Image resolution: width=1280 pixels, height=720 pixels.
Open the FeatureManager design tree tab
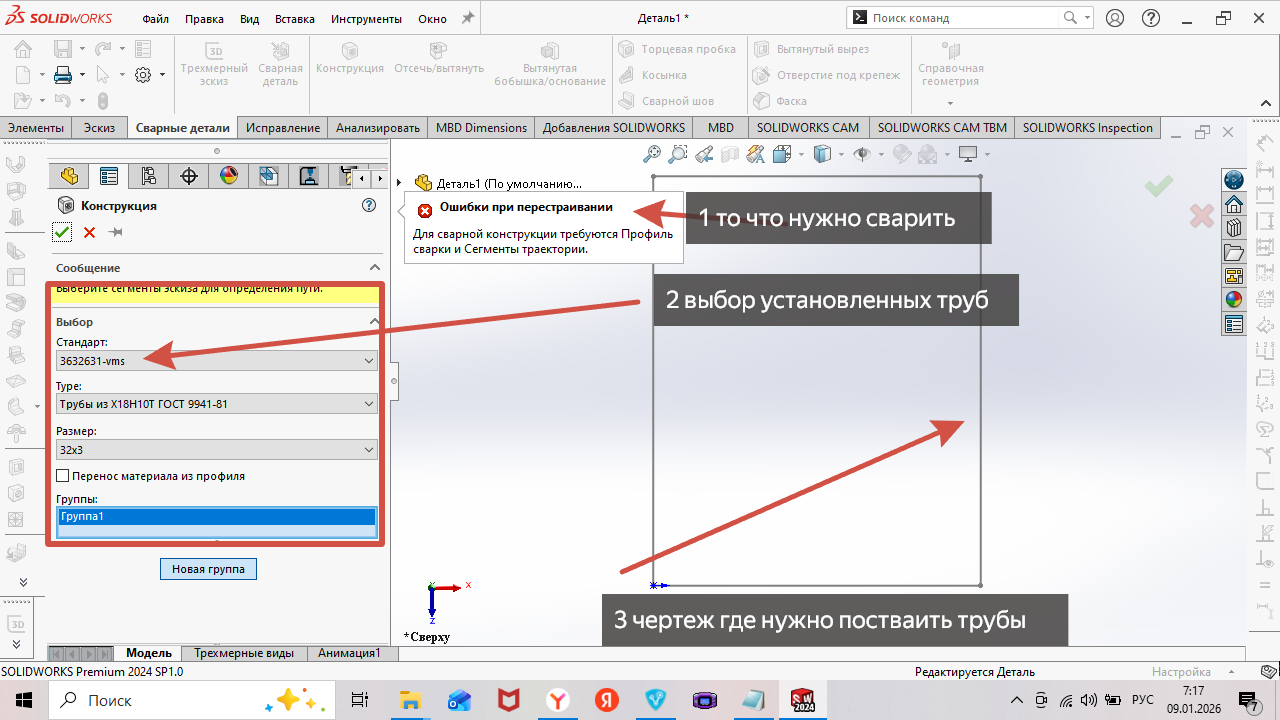point(69,177)
